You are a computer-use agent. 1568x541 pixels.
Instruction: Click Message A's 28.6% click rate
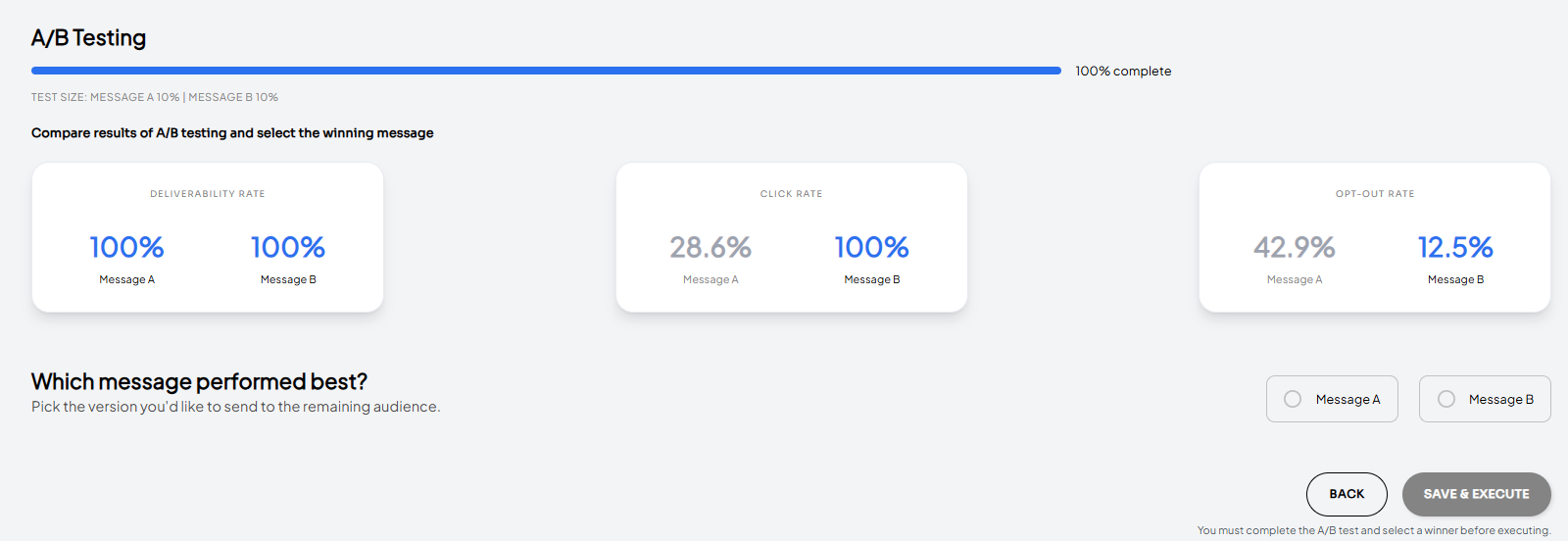click(x=710, y=247)
